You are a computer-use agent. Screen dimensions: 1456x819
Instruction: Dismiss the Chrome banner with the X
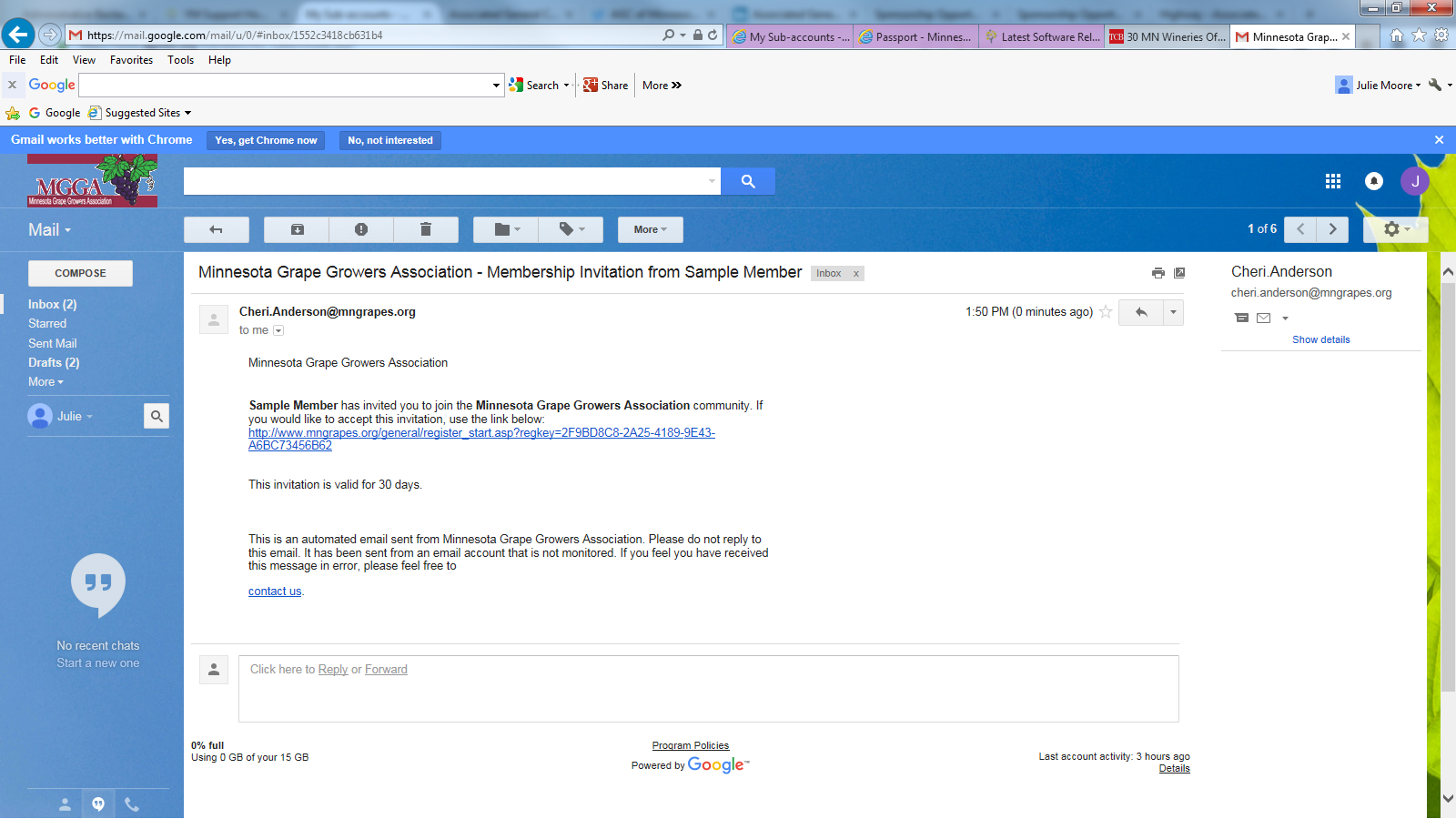(x=1439, y=140)
